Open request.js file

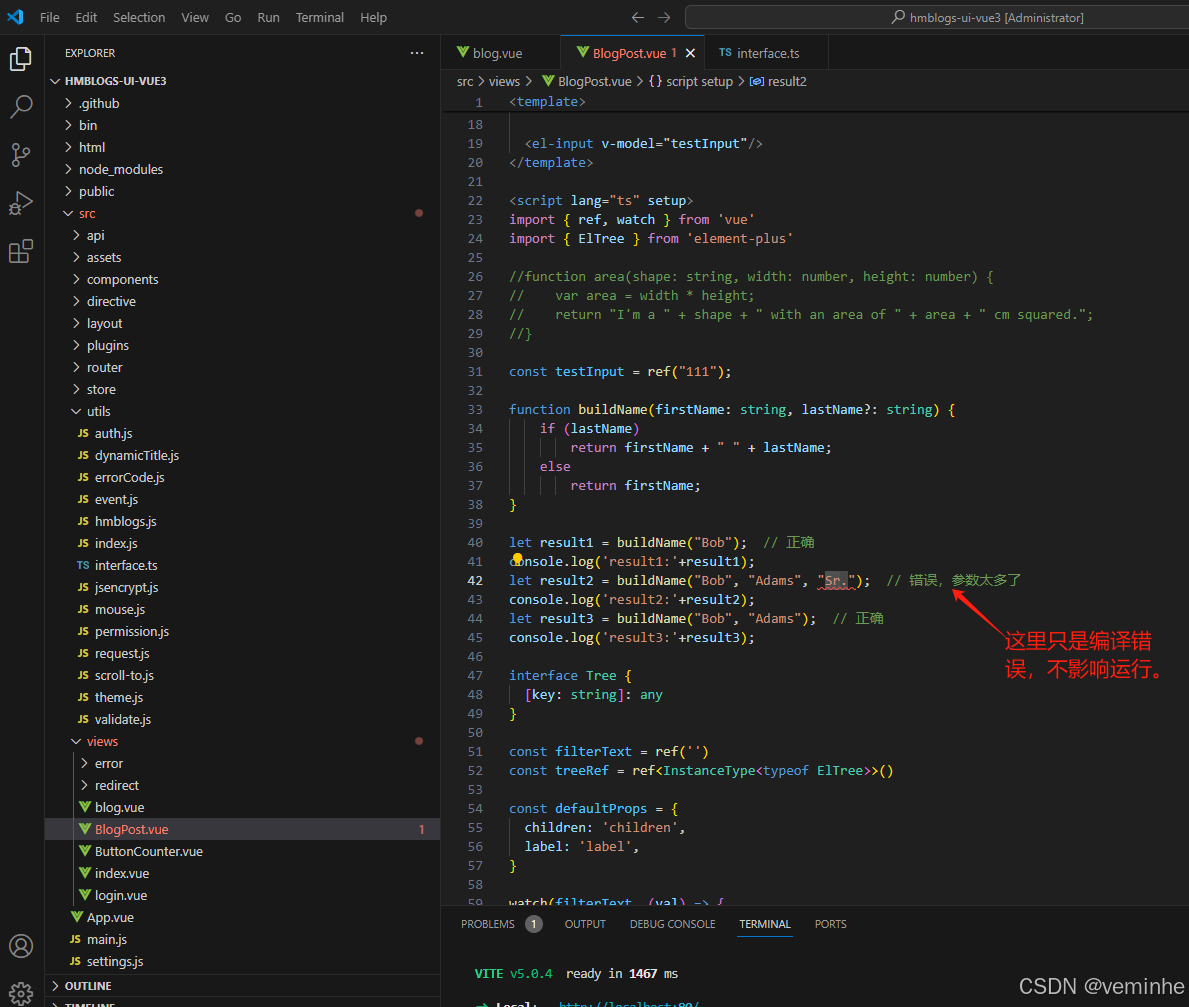click(x=243, y=653)
